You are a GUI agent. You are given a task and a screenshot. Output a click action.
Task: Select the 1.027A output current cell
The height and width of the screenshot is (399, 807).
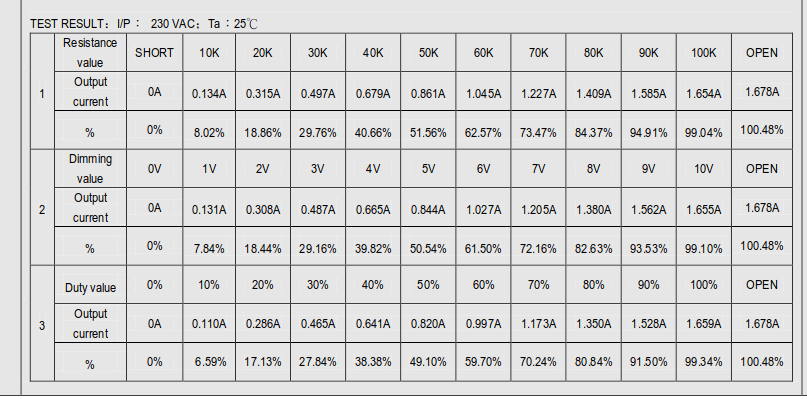[483, 207]
